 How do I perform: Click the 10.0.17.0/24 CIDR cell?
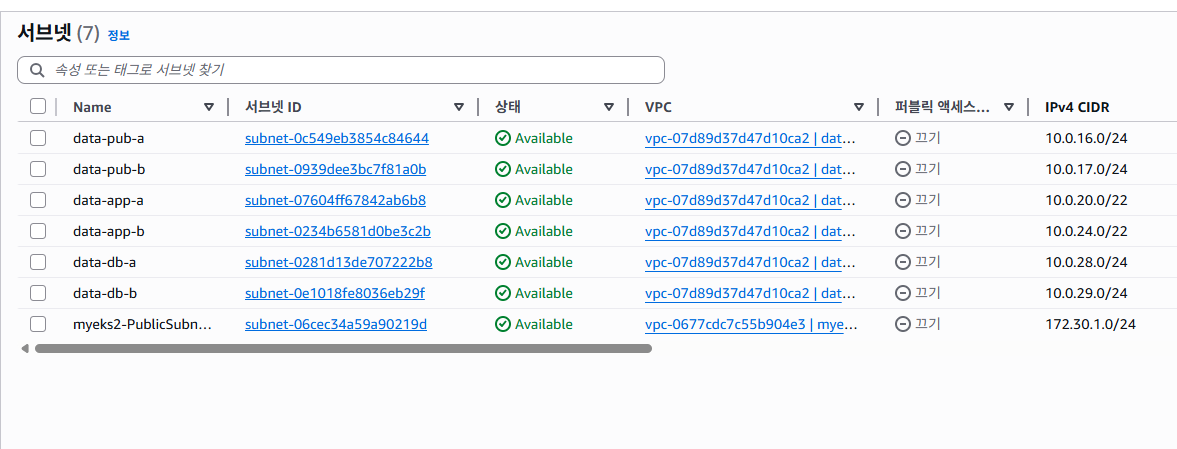tap(1086, 169)
